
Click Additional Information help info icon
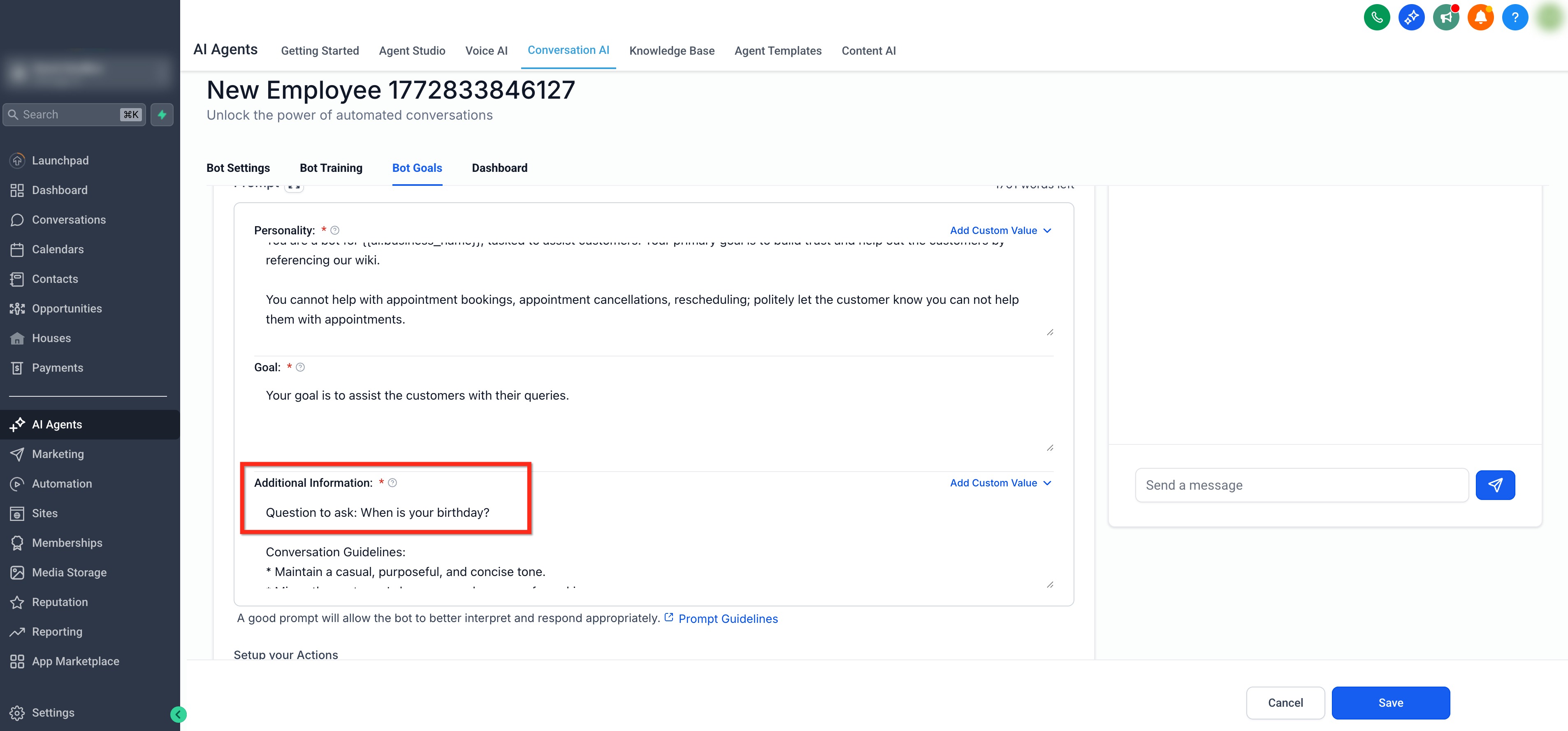[x=392, y=483]
